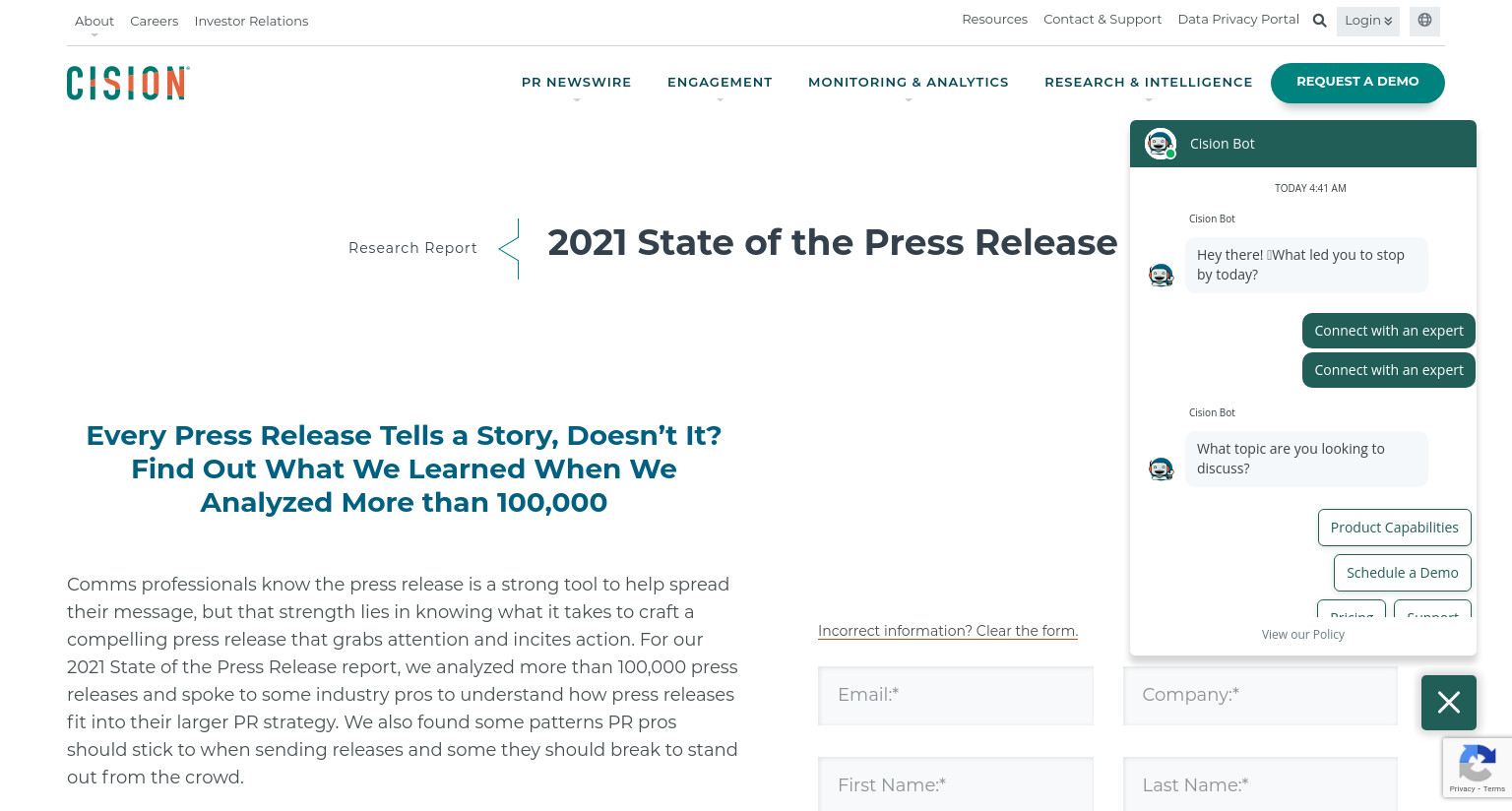Screen dimensions: 1512x811
Task: Click the Email input field
Action: [x=956, y=695]
